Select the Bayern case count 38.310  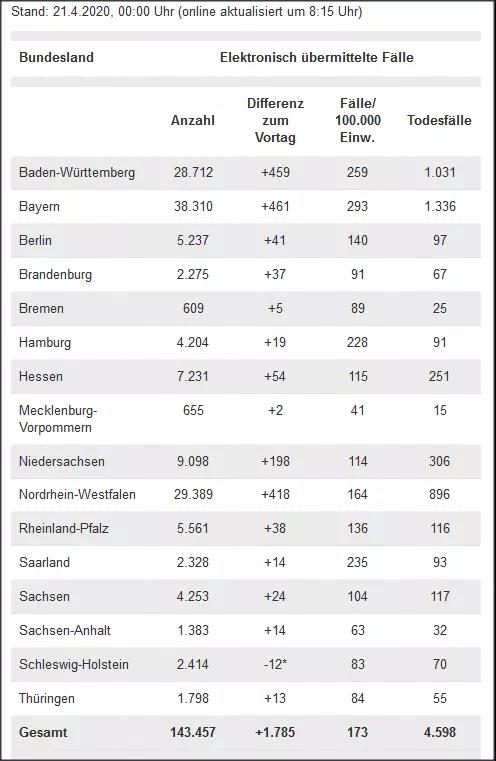pos(193,206)
